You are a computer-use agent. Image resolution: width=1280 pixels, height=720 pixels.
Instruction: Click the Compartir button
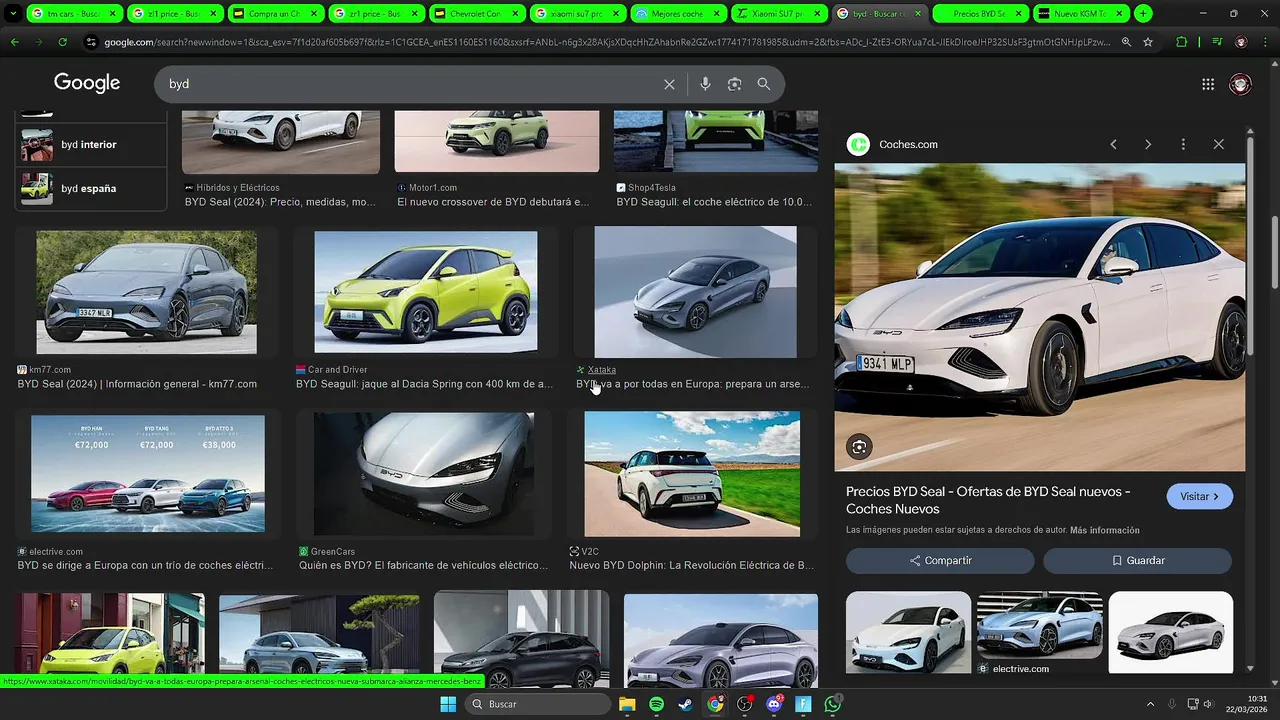click(940, 561)
